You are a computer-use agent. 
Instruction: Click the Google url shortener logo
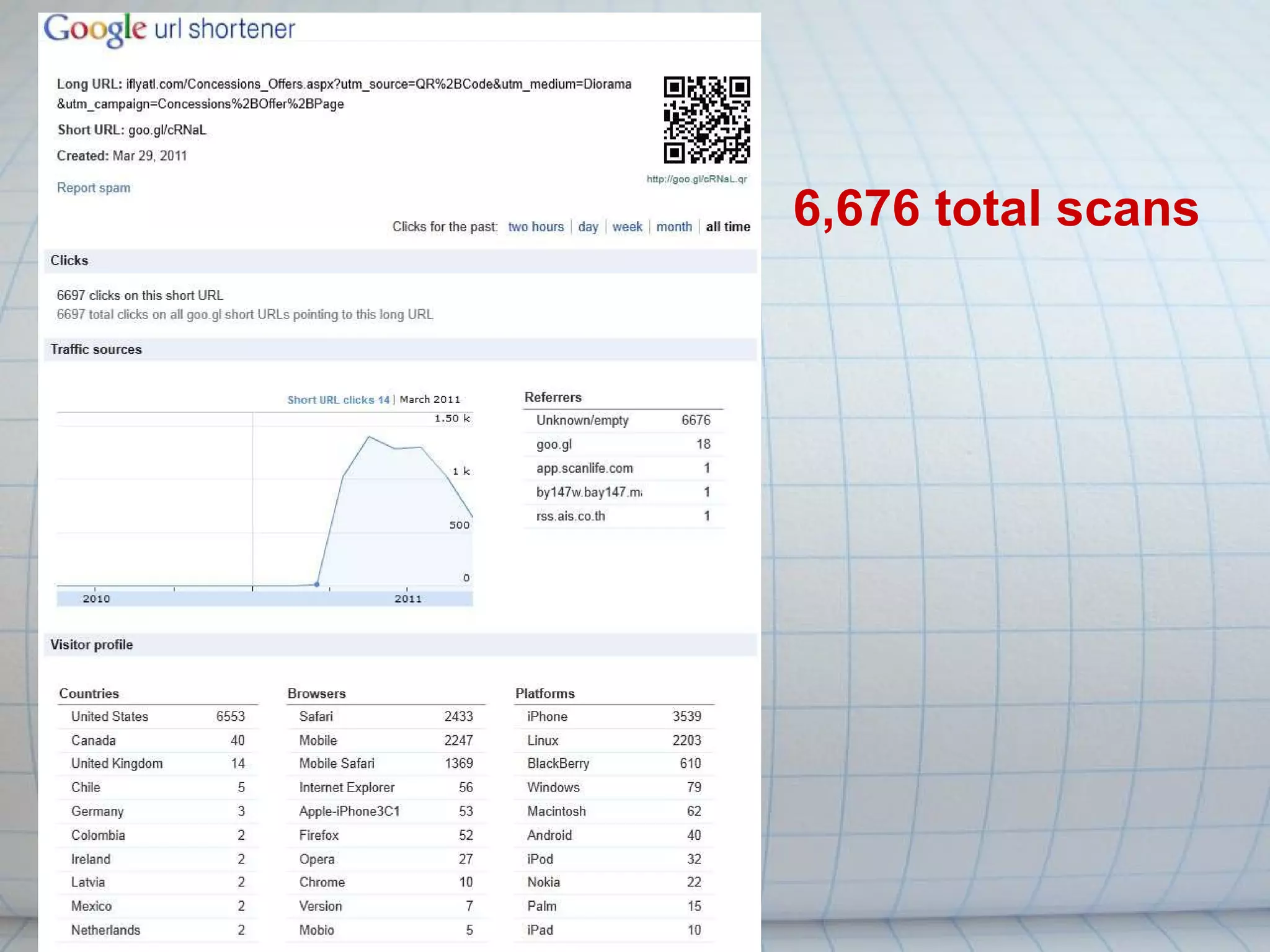point(169,29)
